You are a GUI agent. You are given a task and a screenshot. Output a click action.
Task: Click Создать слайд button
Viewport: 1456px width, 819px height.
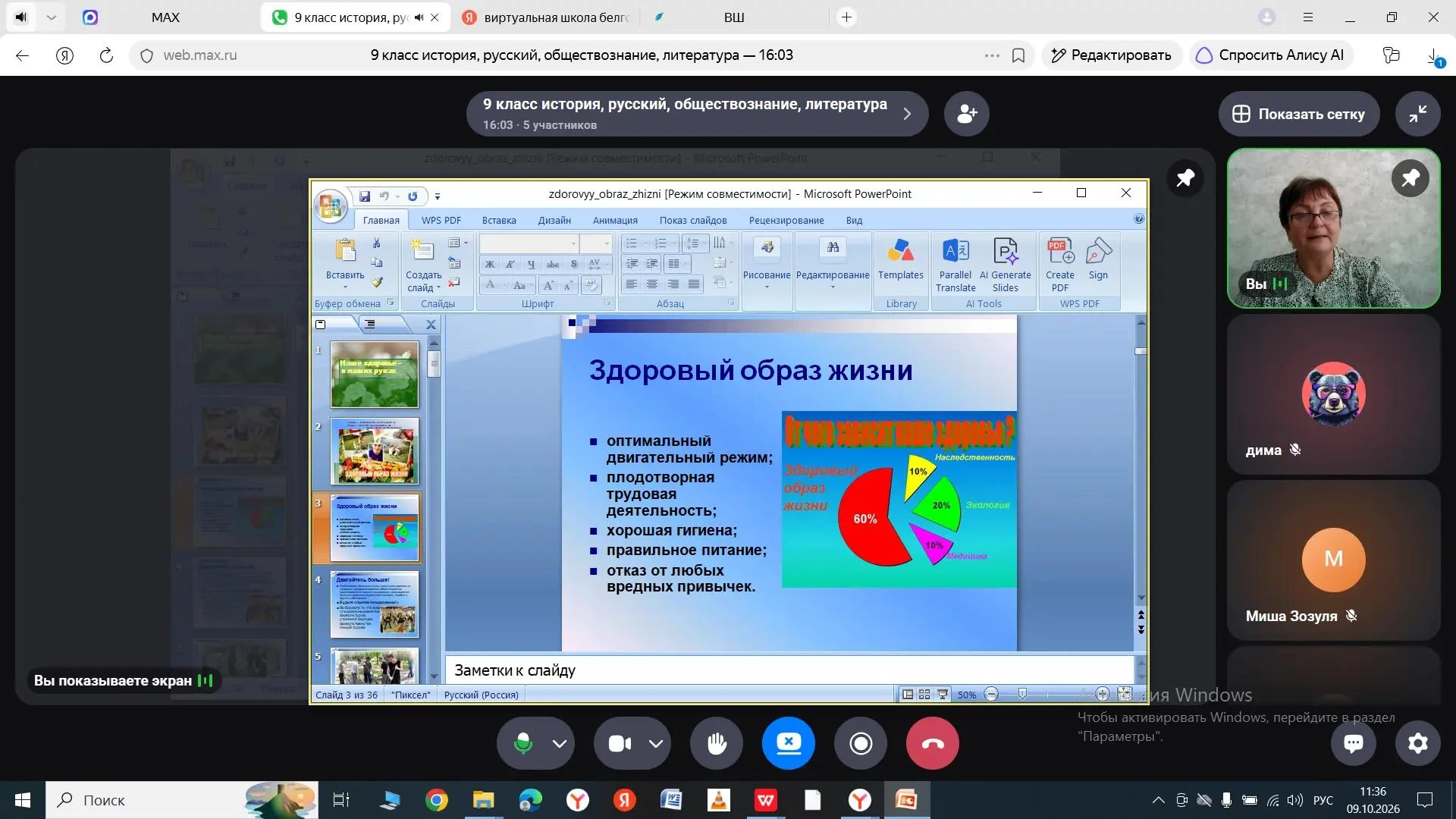click(x=423, y=265)
